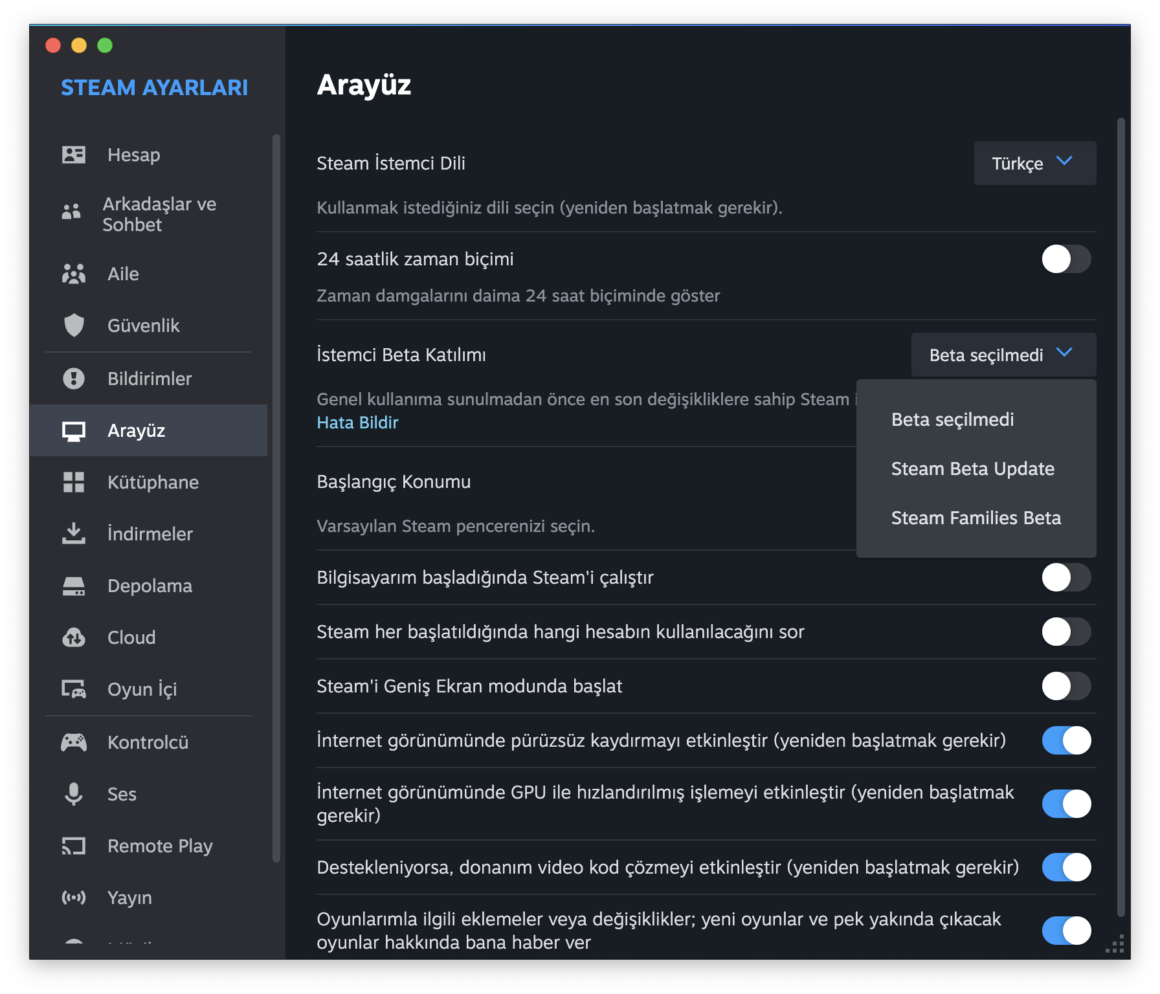Click the sidebar vertical scrollbar
Viewport: 1160px width, 994px height.
point(277,497)
